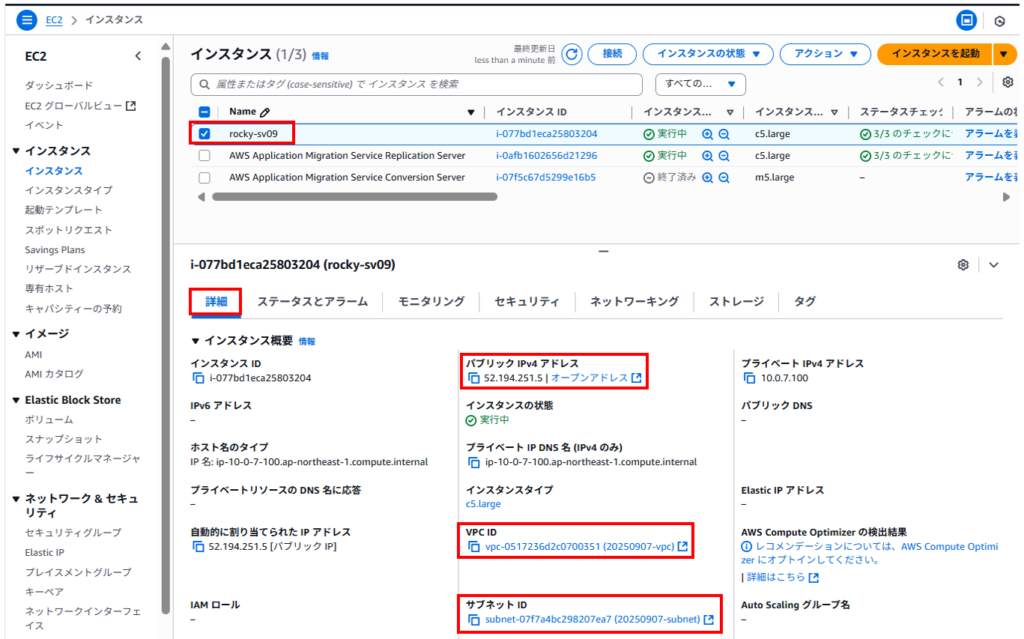Collapse the EC2 sidebar with chevron
Viewport: 1024px width, 639px height.
tap(138, 56)
